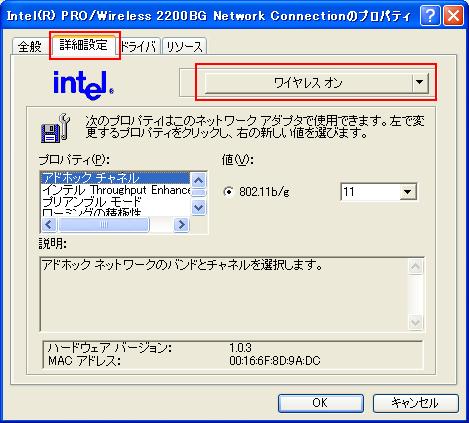Click the 値(V): label

coord(238,160)
